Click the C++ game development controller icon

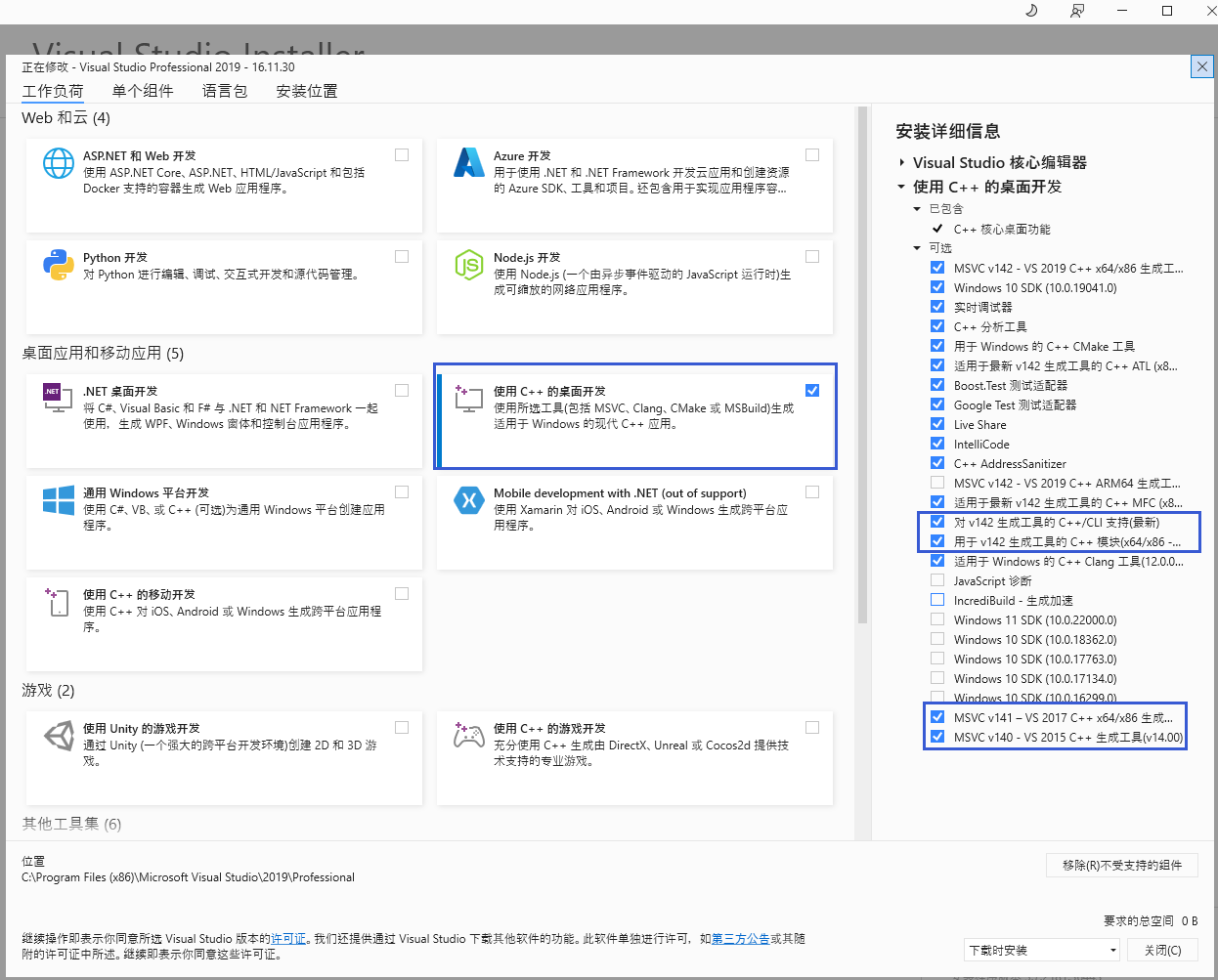click(x=469, y=735)
